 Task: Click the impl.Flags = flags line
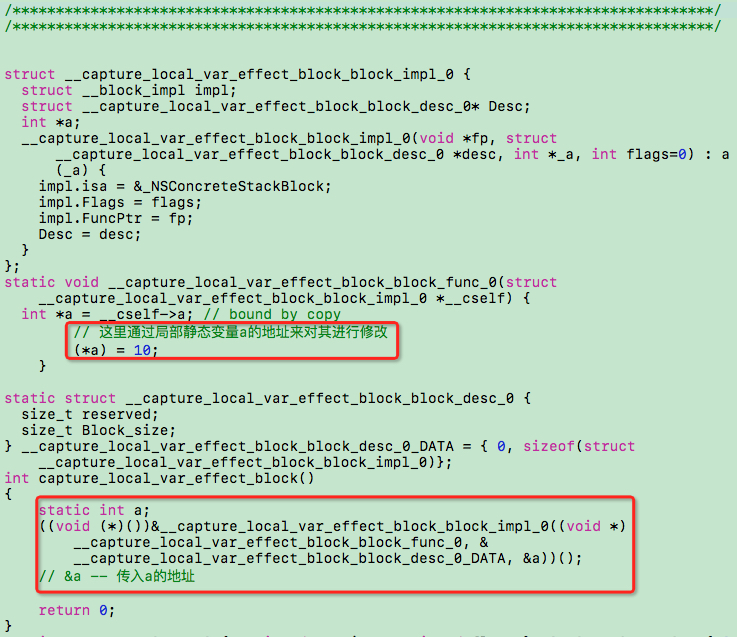point(120,202)
